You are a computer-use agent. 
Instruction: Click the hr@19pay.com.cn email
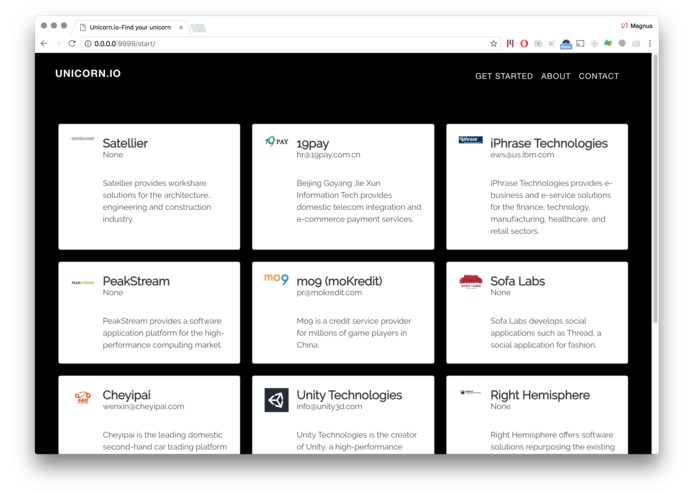328,155
